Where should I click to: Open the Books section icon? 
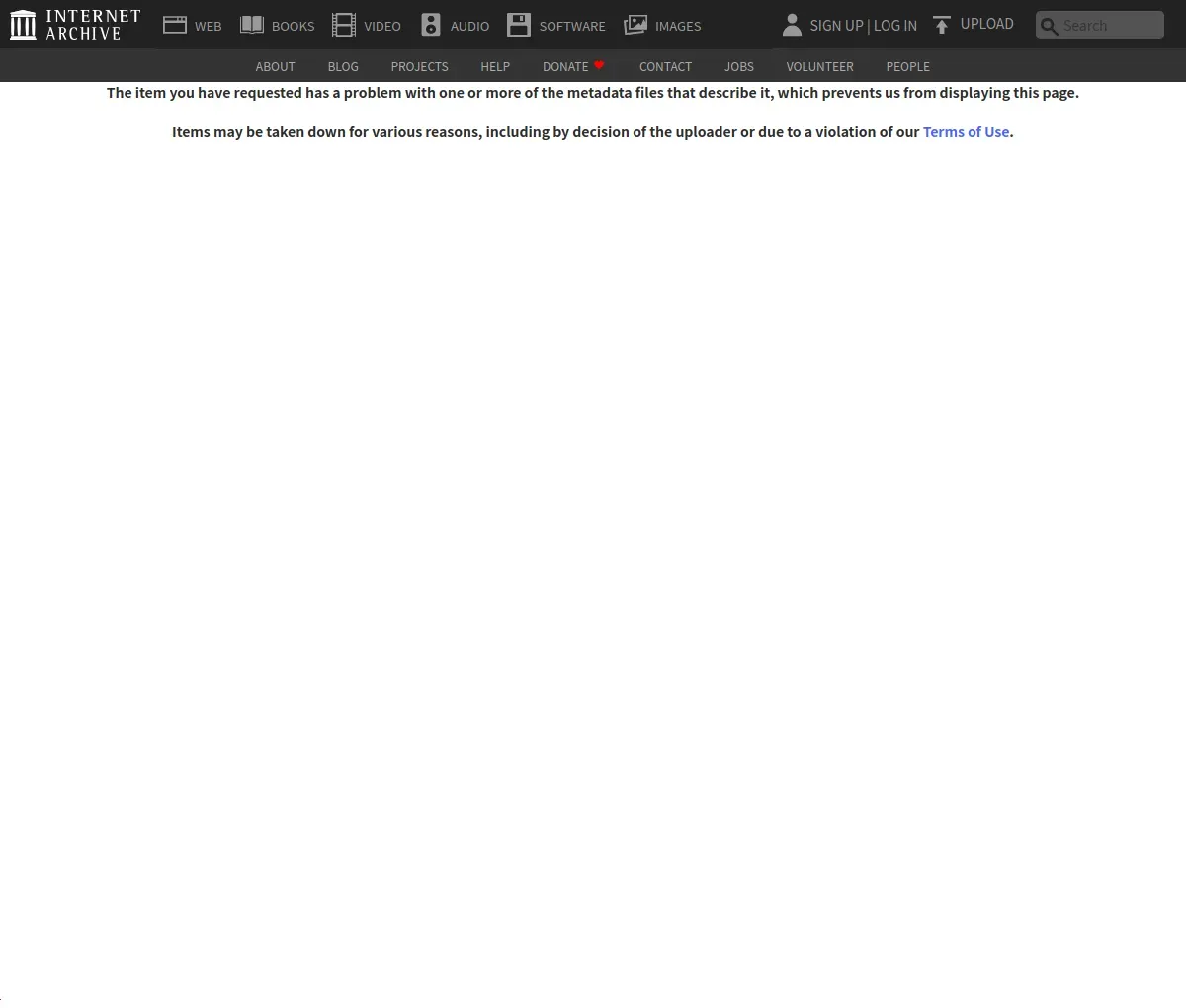click(252, 25)
